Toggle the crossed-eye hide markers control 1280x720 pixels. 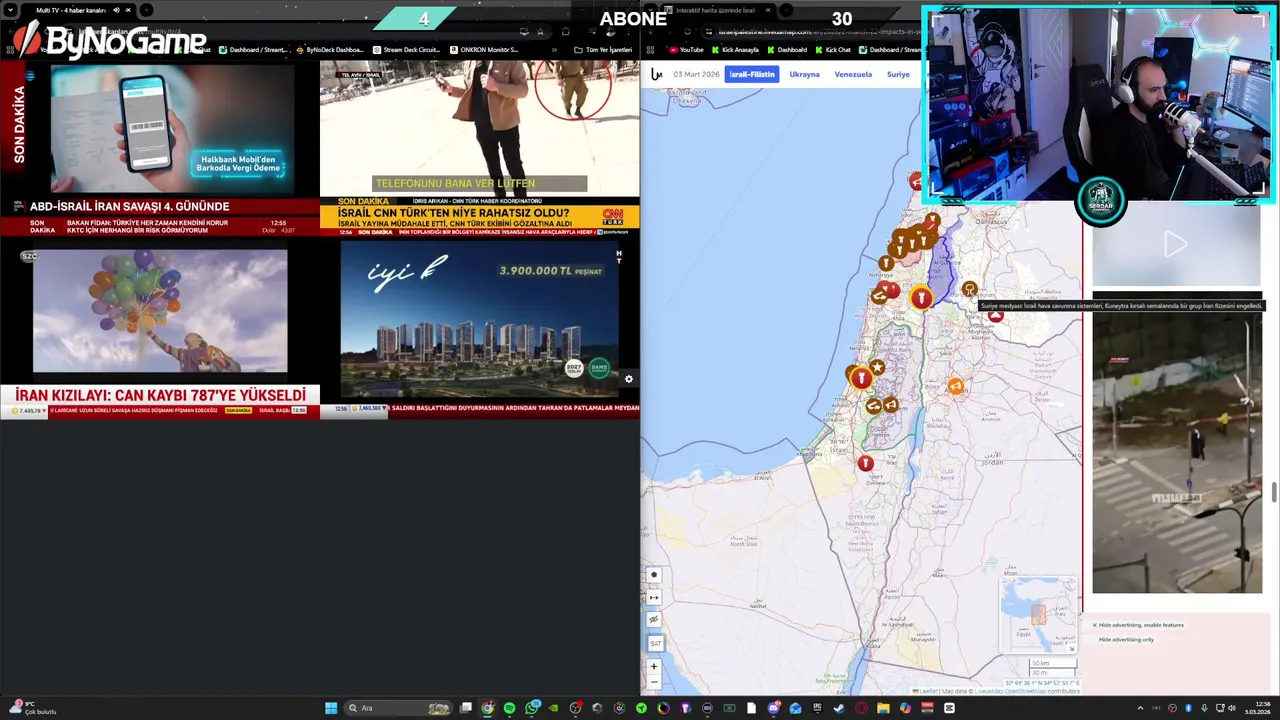tap(654, 620)
